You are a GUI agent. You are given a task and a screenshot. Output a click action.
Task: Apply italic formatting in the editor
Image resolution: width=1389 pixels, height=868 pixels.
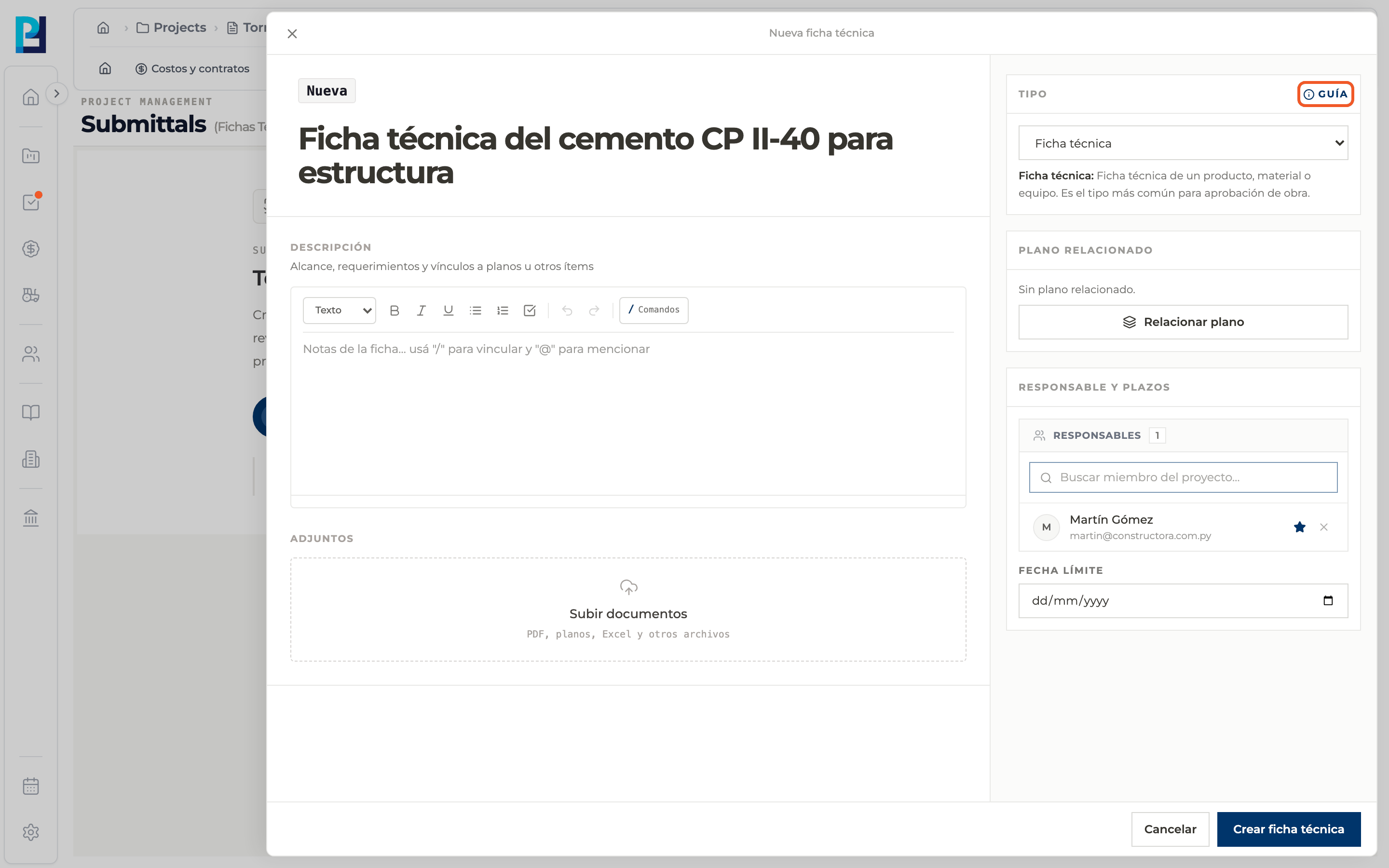click(422, 310)
